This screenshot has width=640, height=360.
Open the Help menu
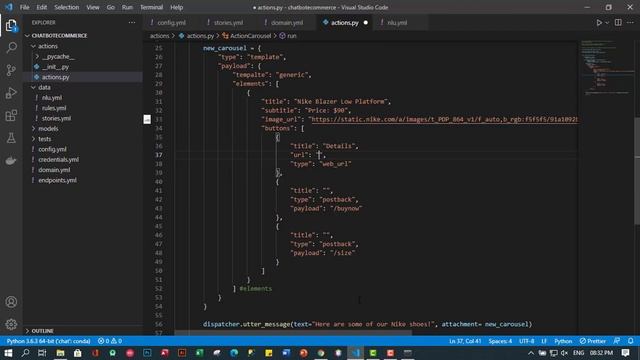tap(176, 7)
